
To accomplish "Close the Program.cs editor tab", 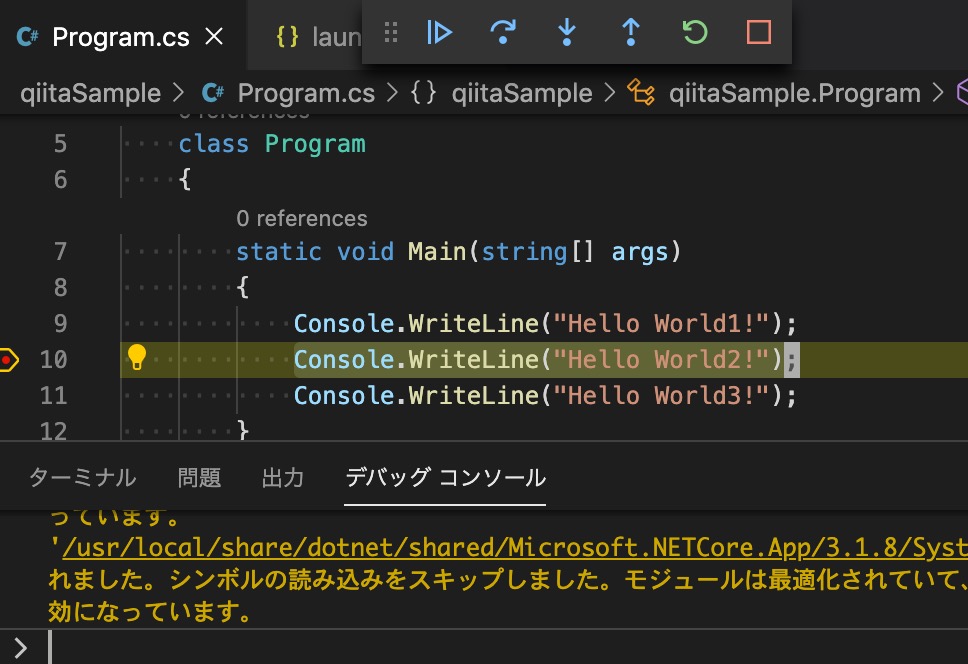I will (214, 38).
